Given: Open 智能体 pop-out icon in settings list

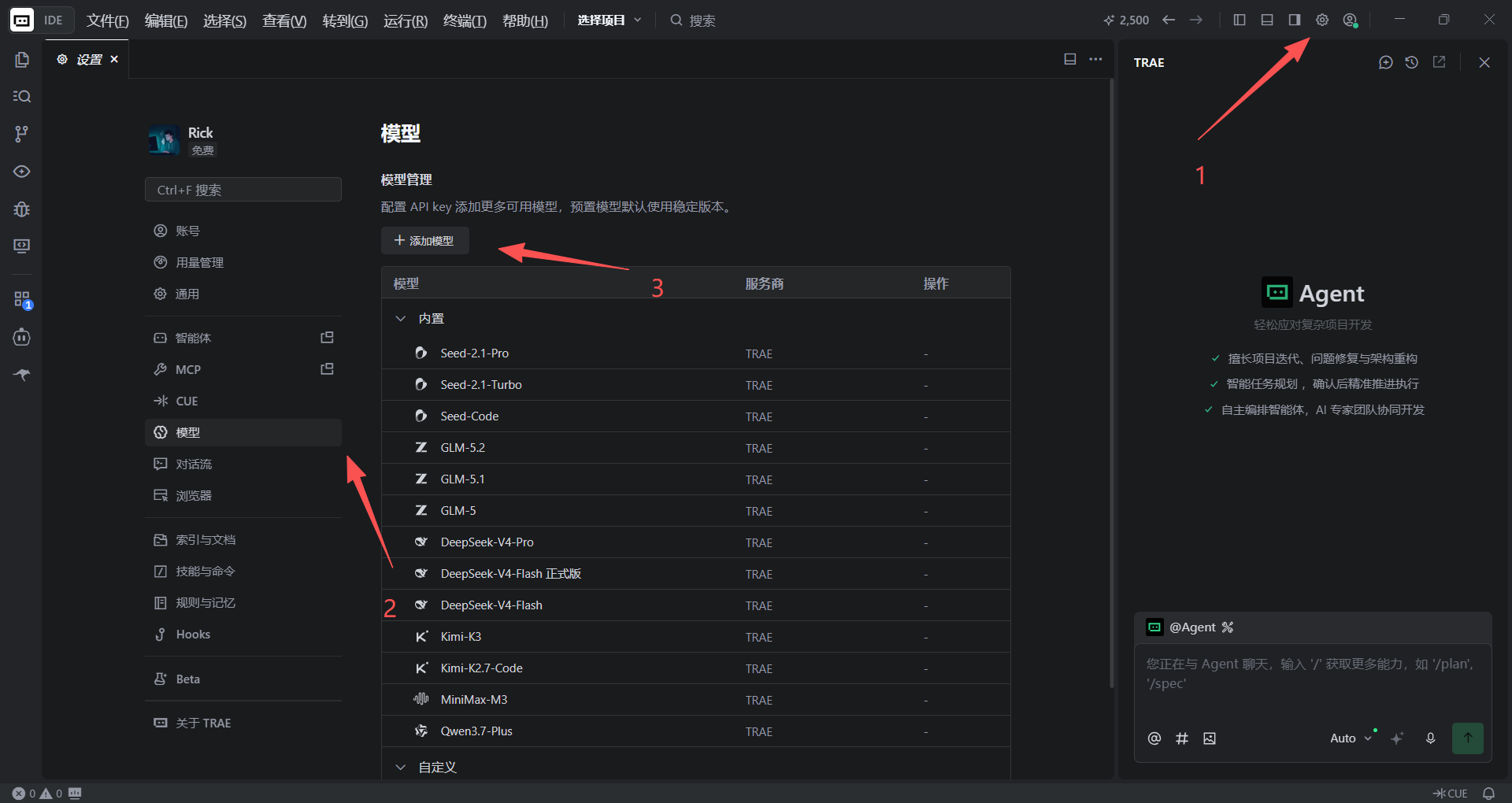Looking at the screenshot, I should tap(328, 338).
